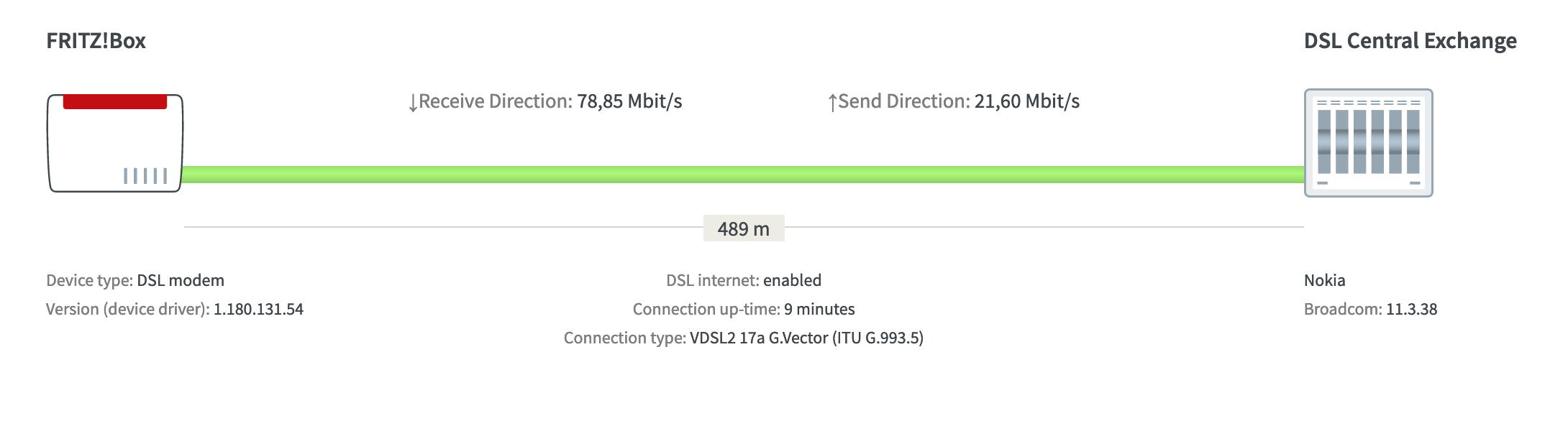Click the Receive Direction label text

(x=496, y=101)
